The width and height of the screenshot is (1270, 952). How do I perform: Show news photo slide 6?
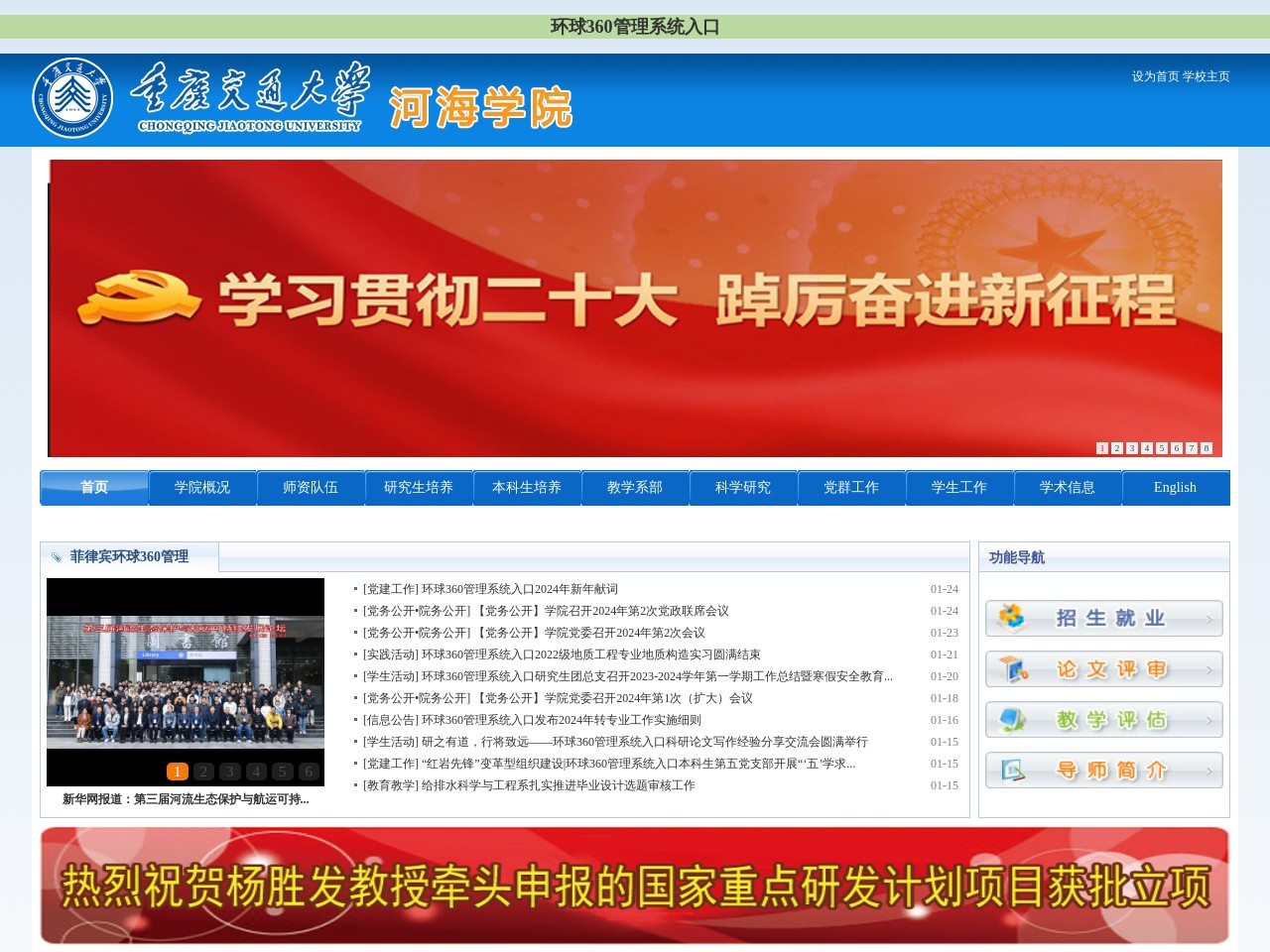pos(309,772)
